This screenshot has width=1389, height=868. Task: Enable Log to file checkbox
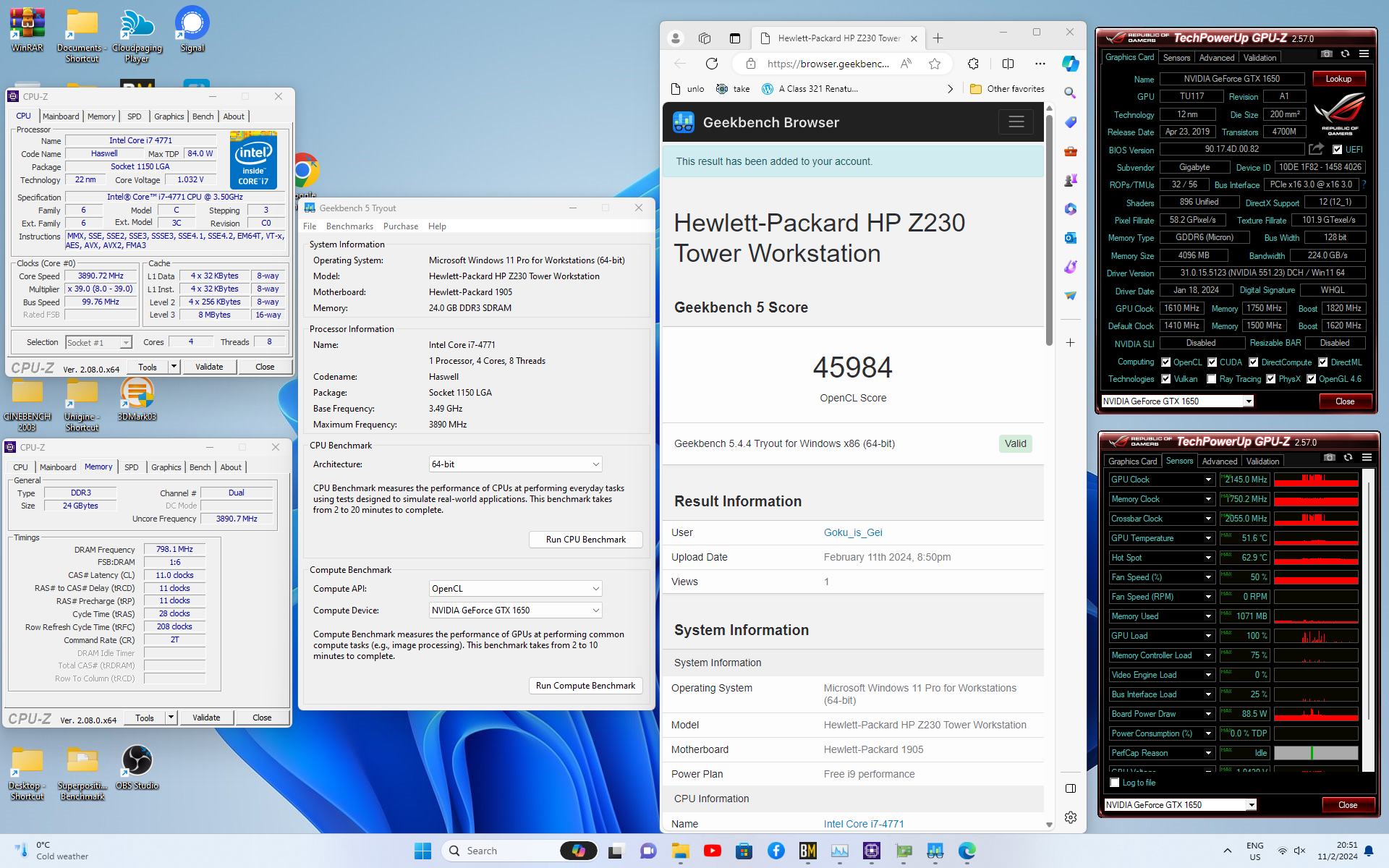coord(1115,783)
